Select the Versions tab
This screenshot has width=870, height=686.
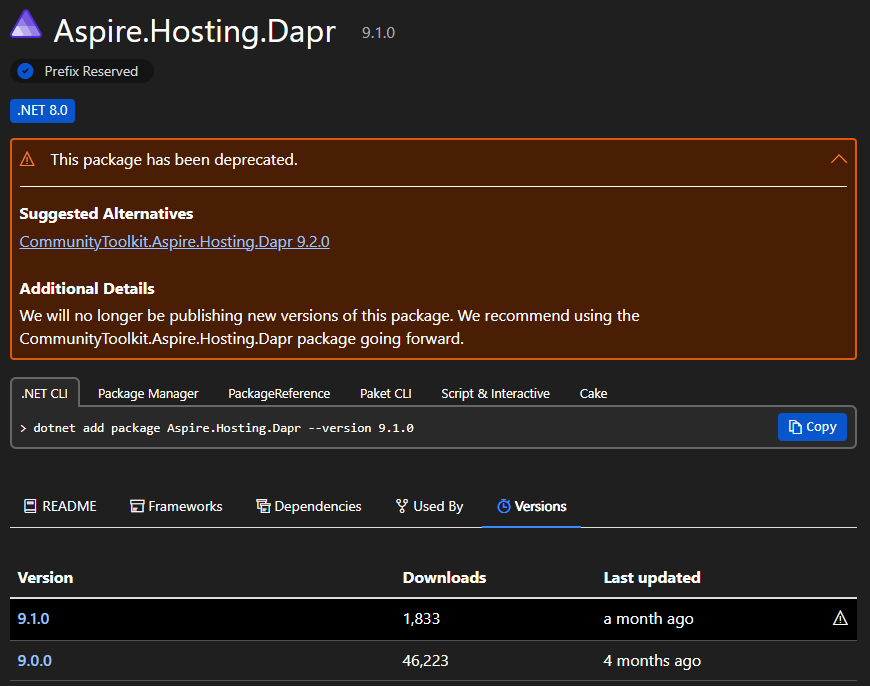pyautogui.click(x=532, y=506)
